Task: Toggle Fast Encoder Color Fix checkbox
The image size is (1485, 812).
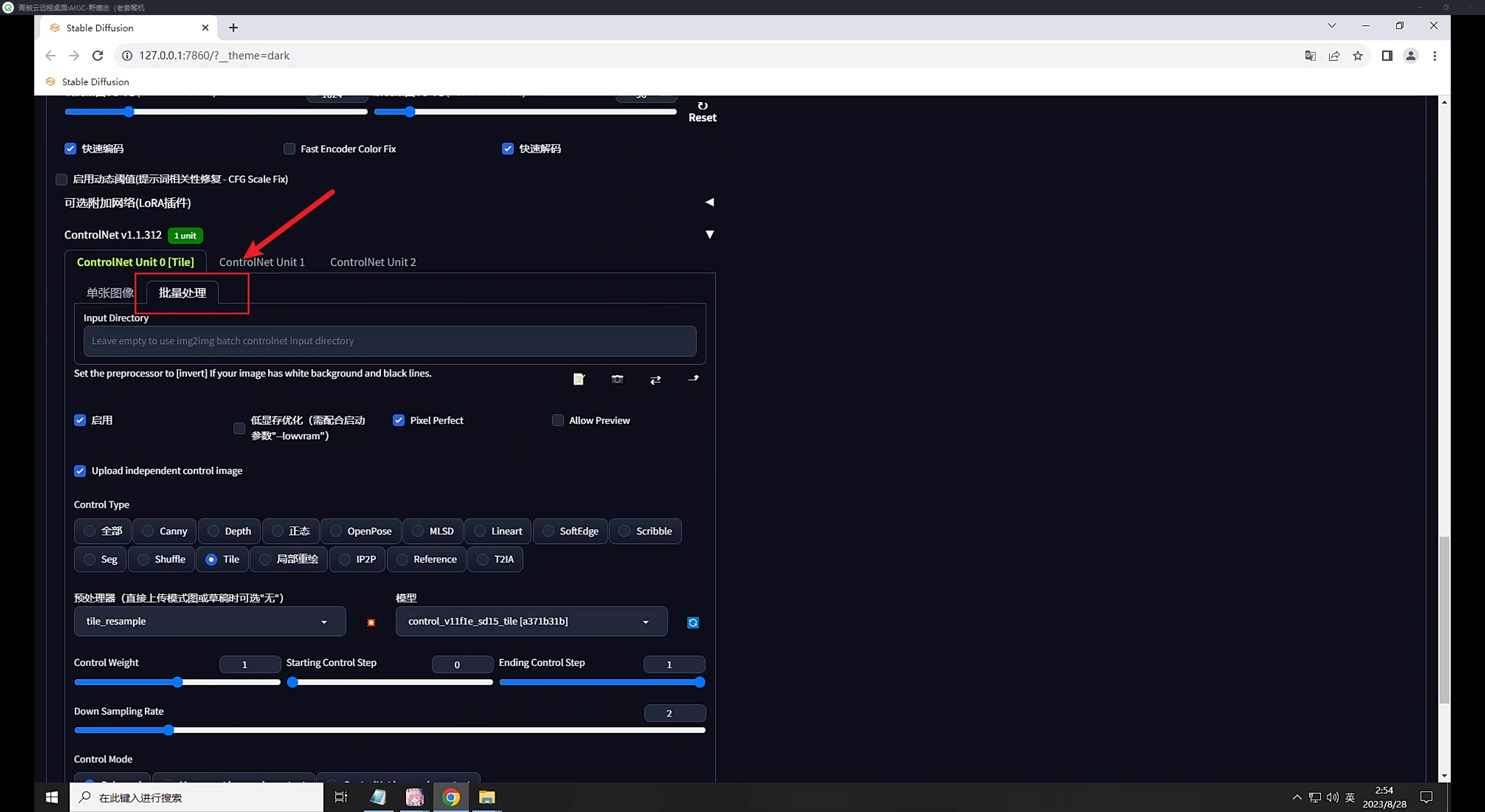Action: click(x=289, y=148)
